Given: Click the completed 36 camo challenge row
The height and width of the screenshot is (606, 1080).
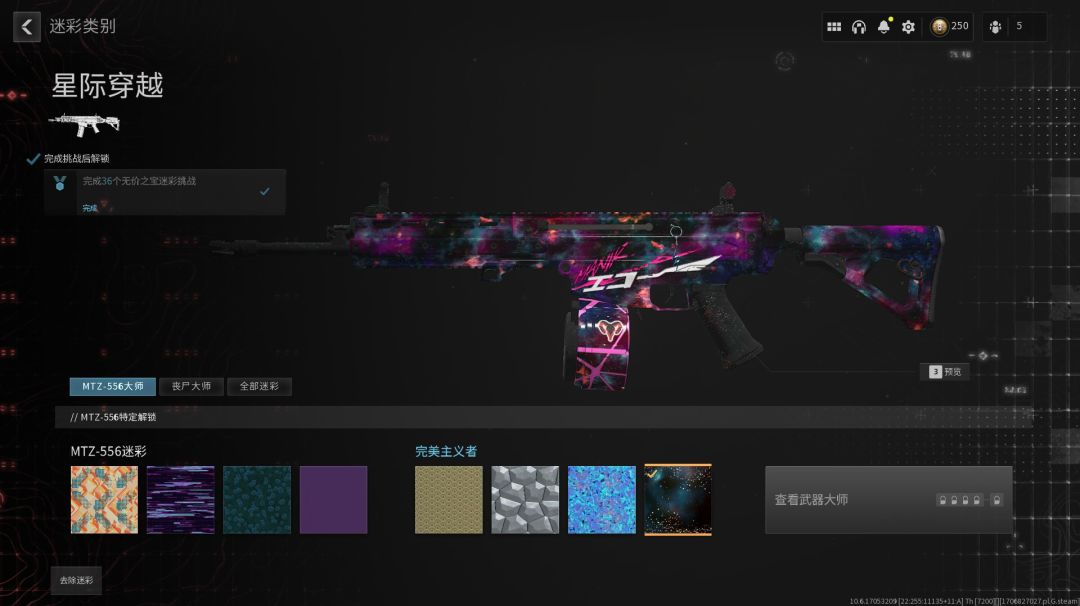Looking at the screenshot, I should tap(165, 193).
